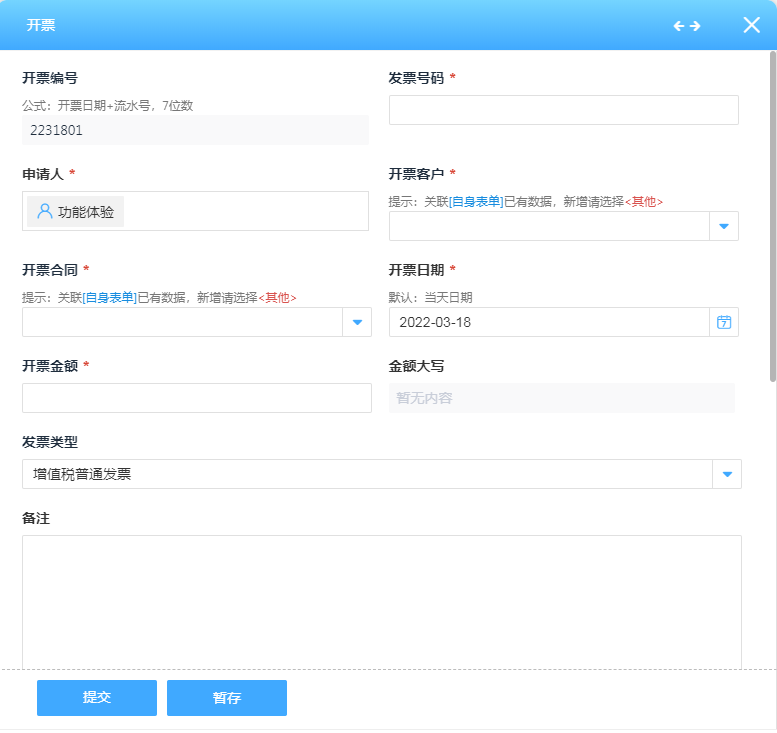Click the user icon in 功能体验 tag
Screen dimensions: 777x733
click(44, 212)
